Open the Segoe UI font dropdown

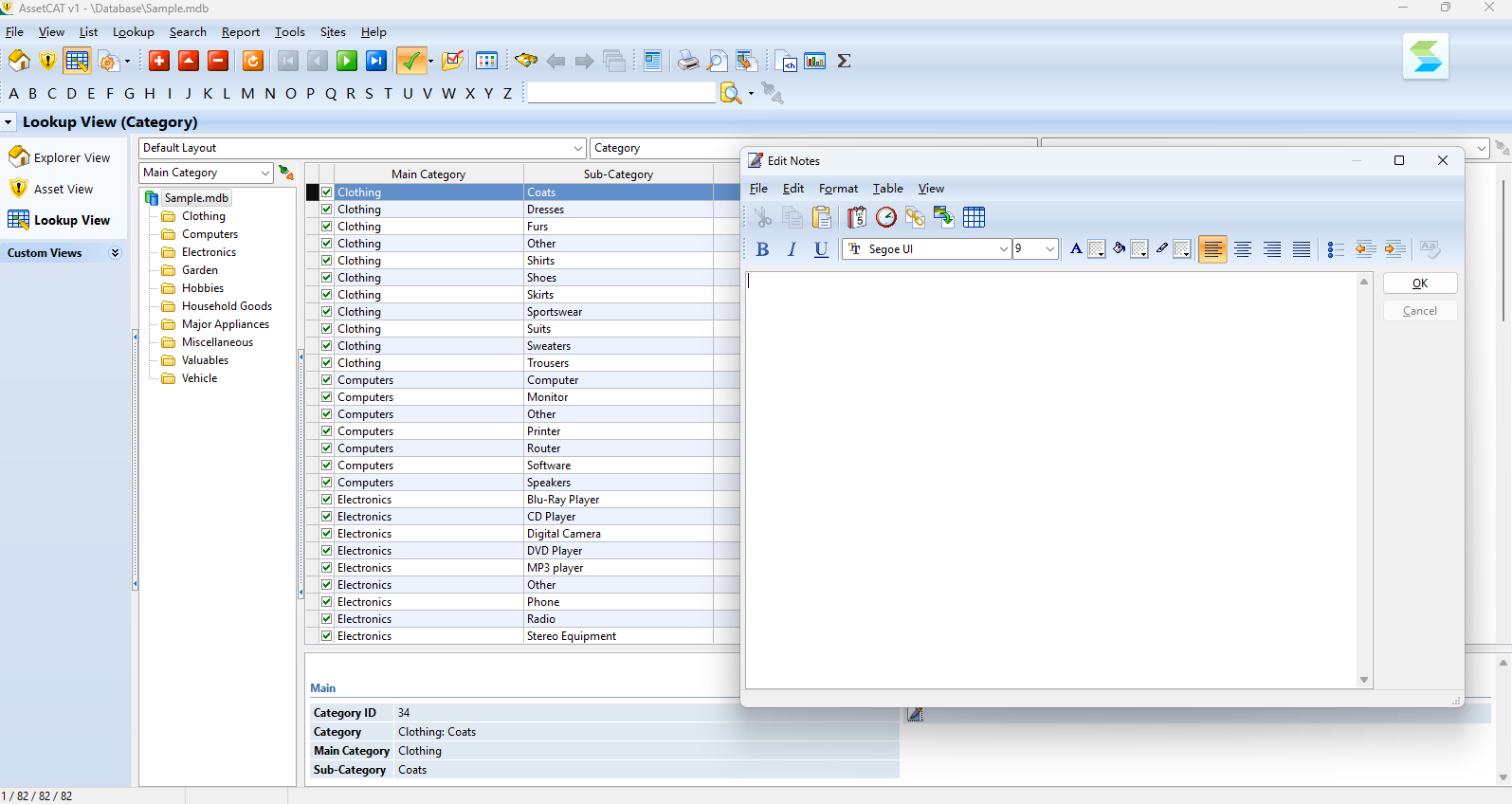[x=1003, y=249]
